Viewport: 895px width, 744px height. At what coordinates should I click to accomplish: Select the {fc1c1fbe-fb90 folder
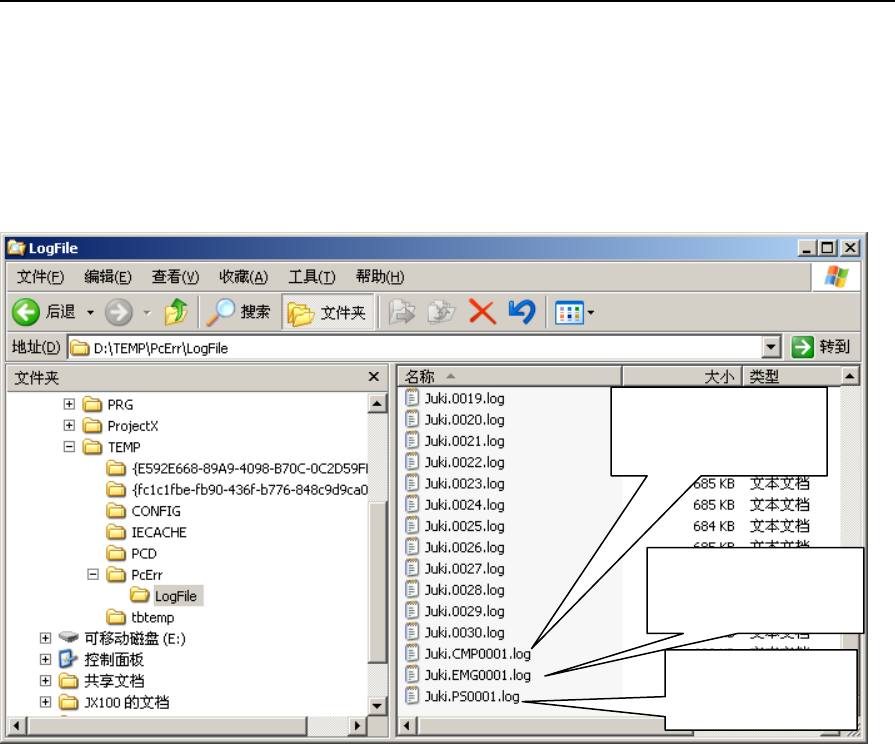(237, 490)
